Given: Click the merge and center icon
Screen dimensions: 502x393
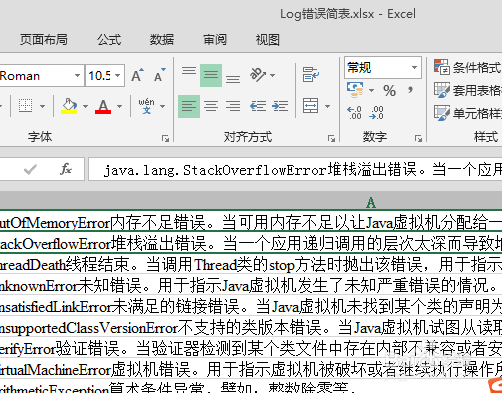Looking at the screenshot, I should pyautogui.click(x=310, y=106).
